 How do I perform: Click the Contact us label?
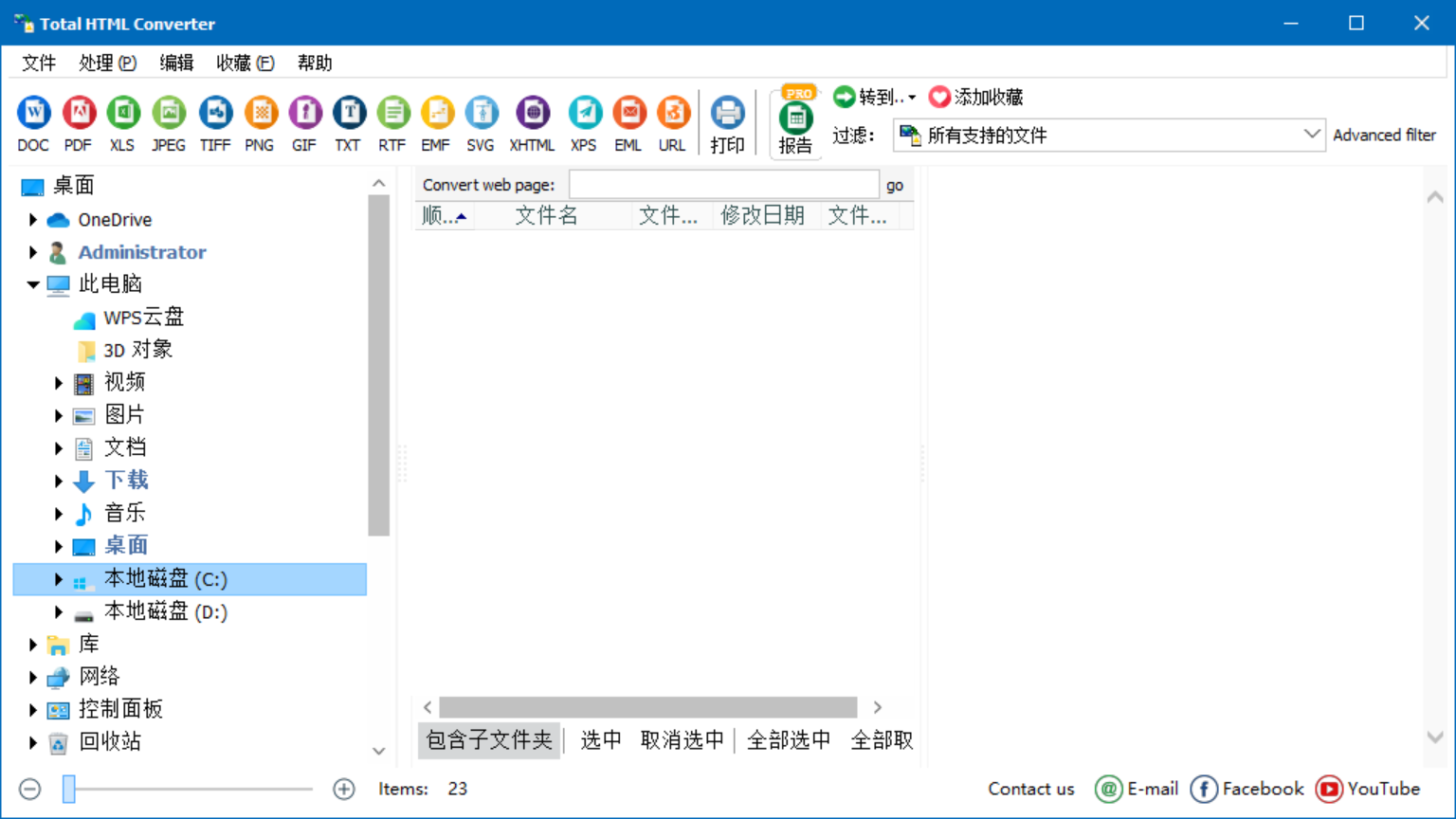pos(1031,789)
